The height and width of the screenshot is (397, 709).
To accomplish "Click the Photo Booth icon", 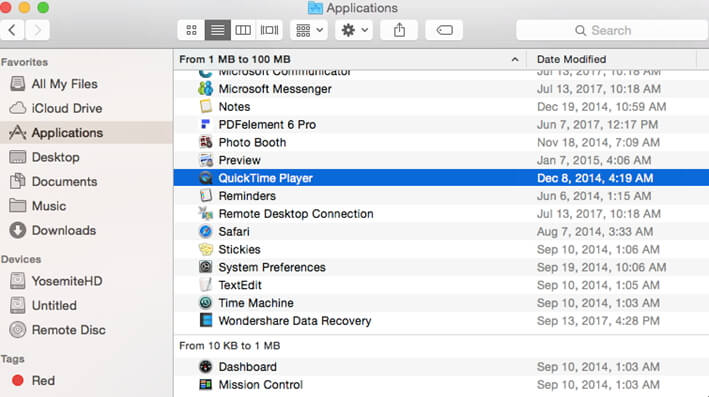I will tap(205, 142).
